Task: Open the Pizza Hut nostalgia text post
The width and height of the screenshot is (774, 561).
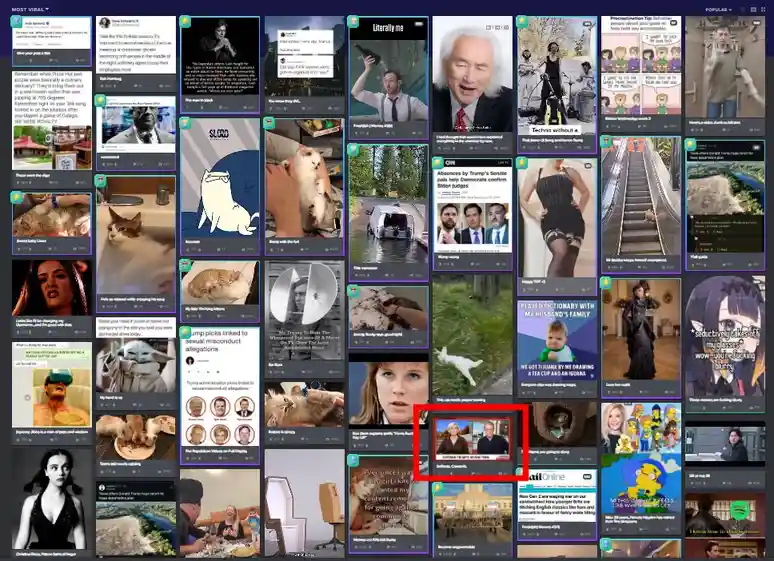Action: pos(52,127)
